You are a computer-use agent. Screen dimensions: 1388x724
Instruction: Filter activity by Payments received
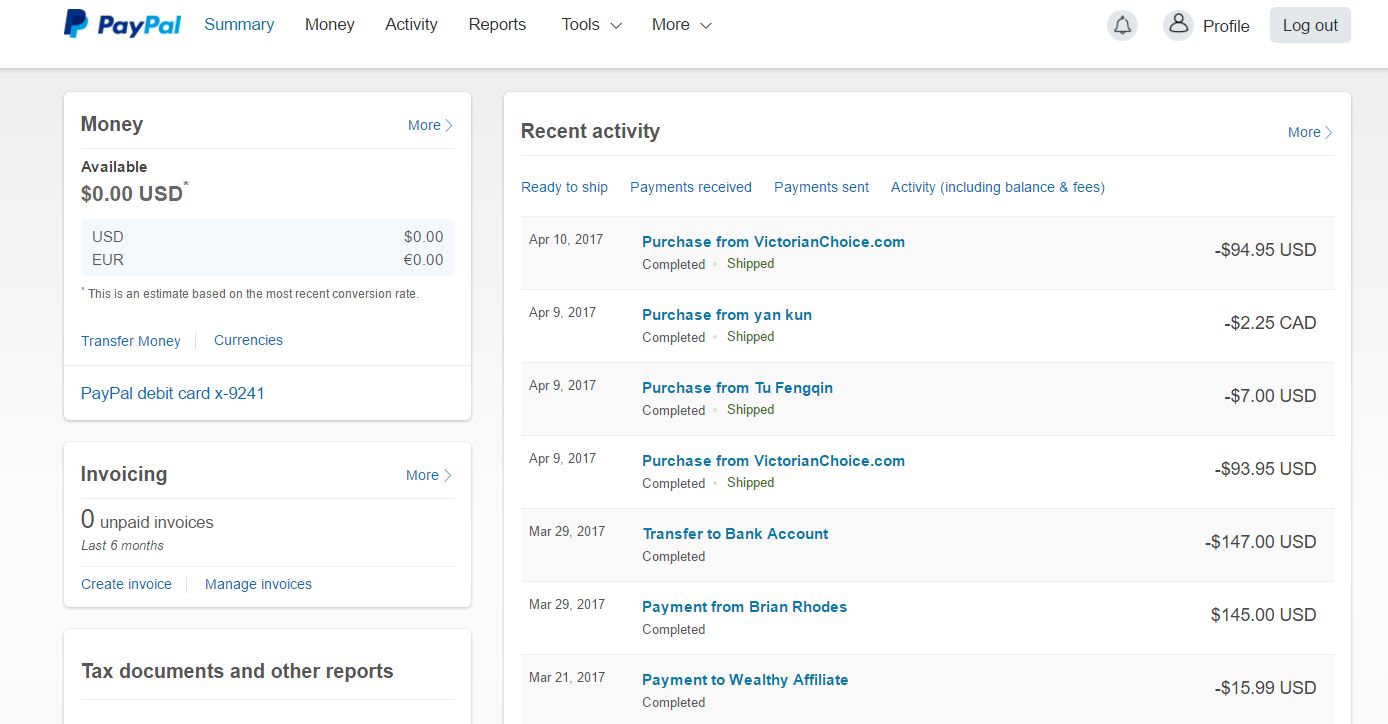(691, 187)
